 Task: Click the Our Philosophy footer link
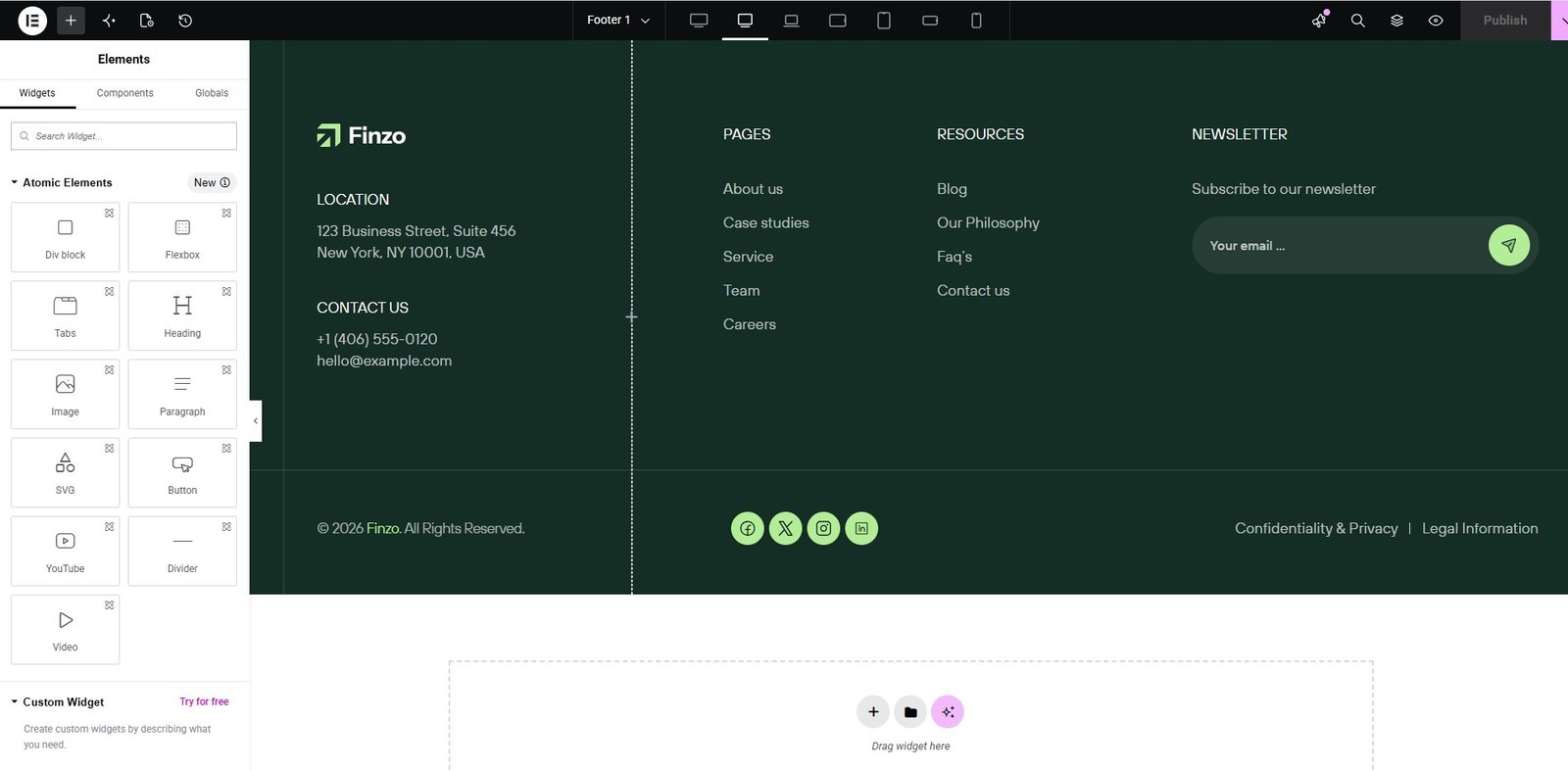click(x=988, y=223)
